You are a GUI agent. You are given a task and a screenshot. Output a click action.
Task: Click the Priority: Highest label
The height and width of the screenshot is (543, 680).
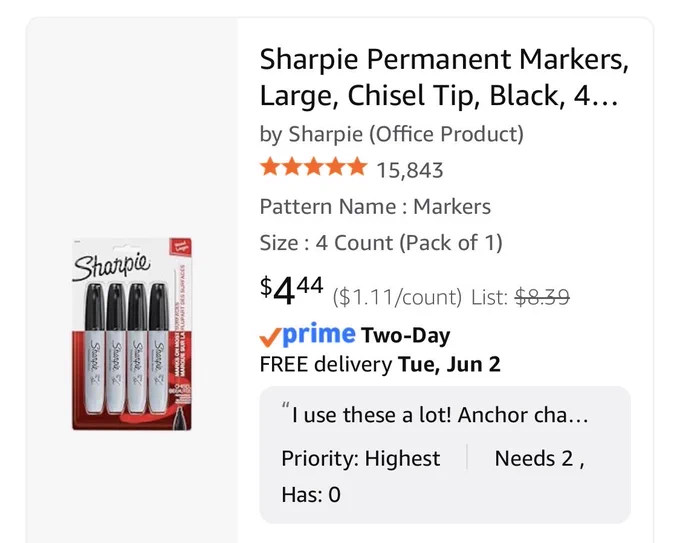pyautogui.click(x=361, y=458)
